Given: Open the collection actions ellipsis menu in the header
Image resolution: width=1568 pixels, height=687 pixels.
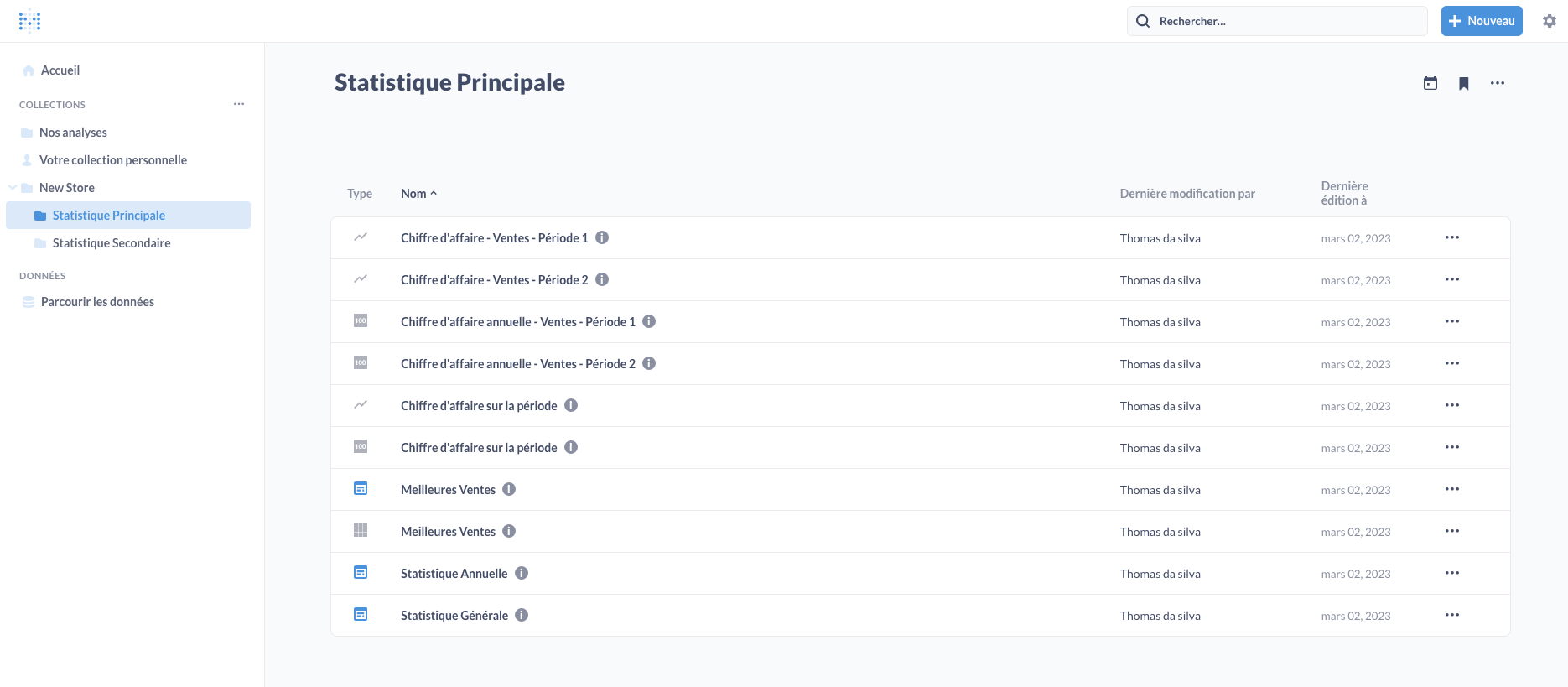Looking at the screenshot, I should (1498, 83).
